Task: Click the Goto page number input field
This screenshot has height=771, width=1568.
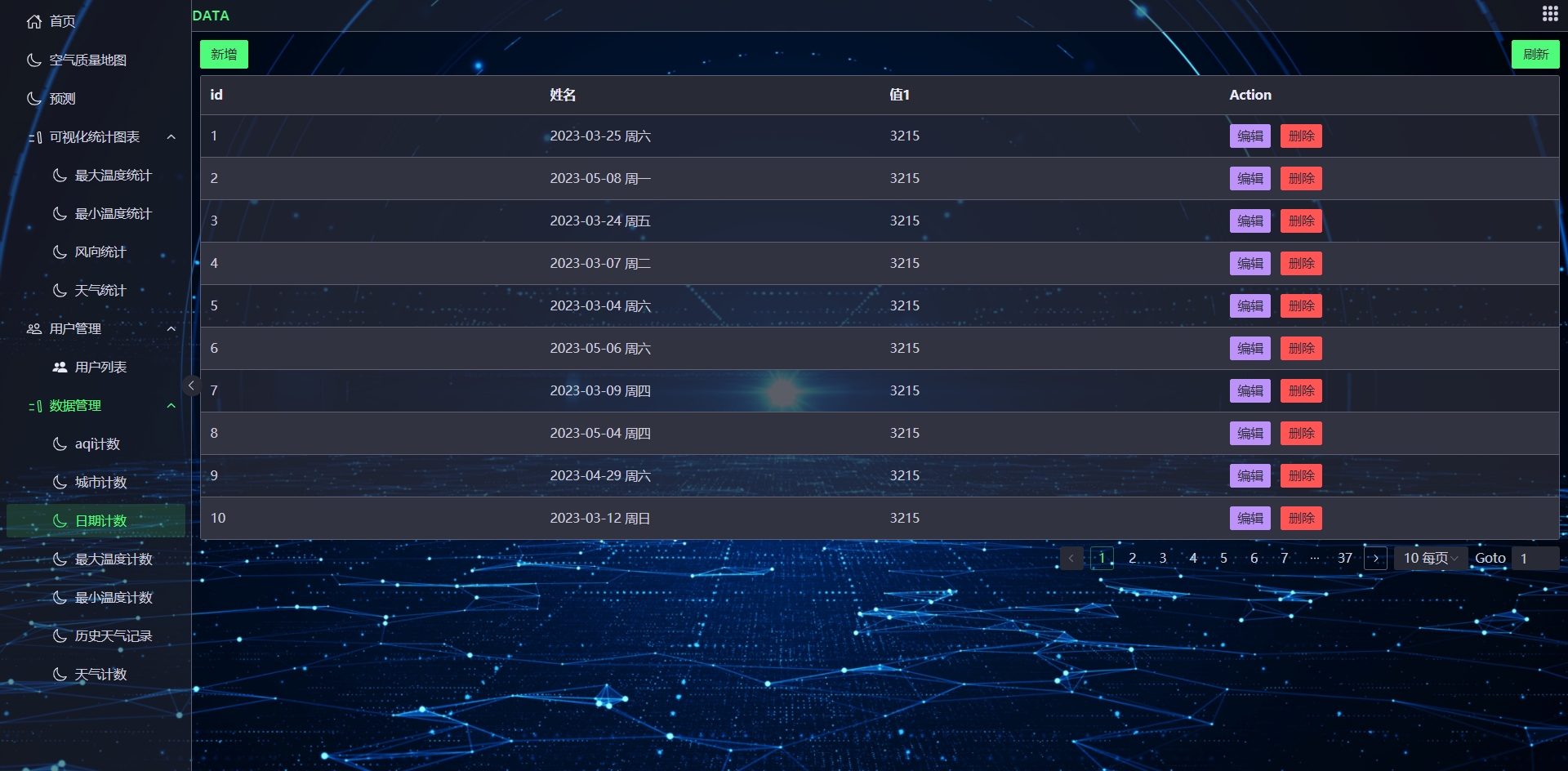Action: point(1534,558)
